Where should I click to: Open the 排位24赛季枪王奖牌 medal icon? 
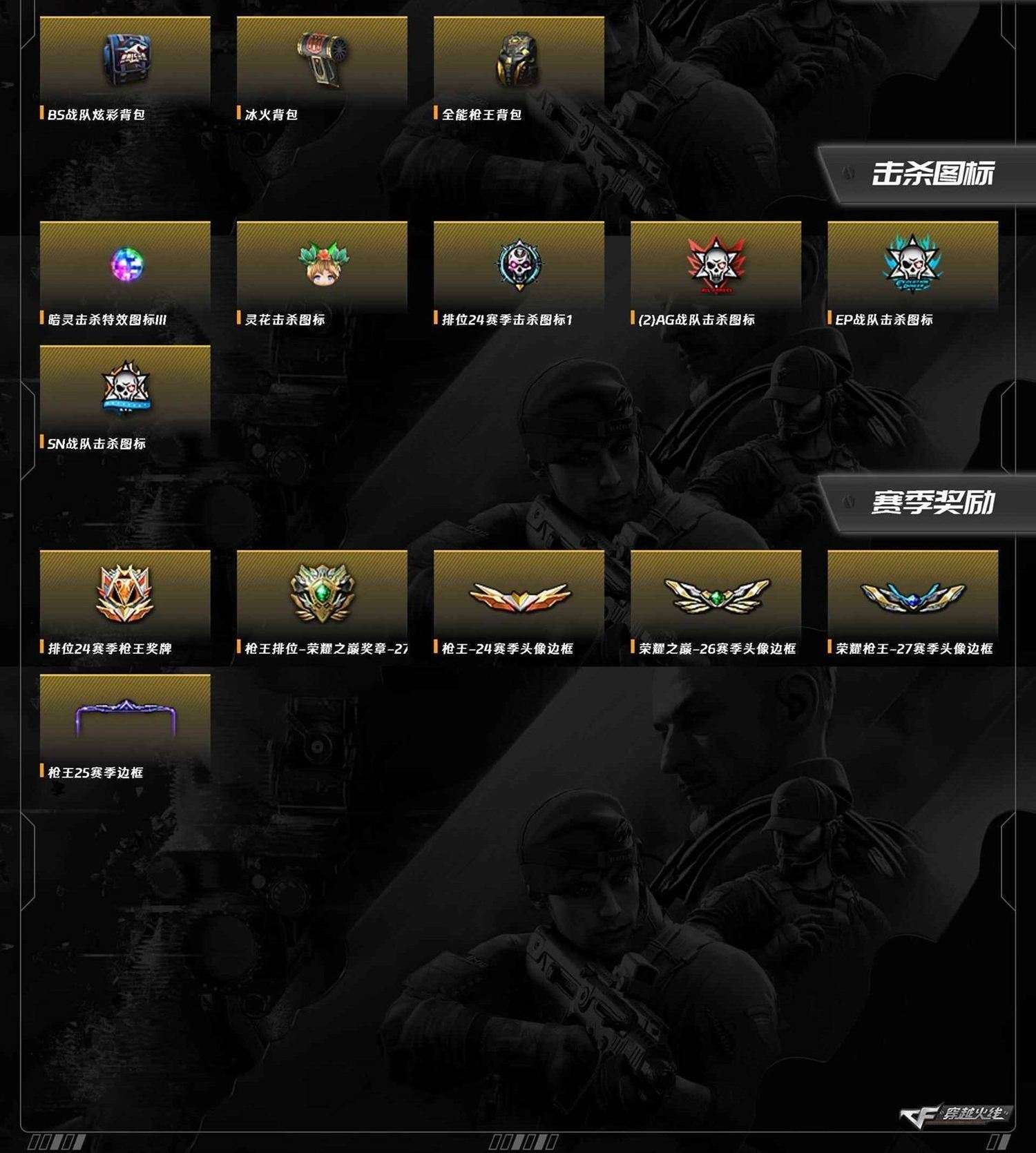pos(126,592)
